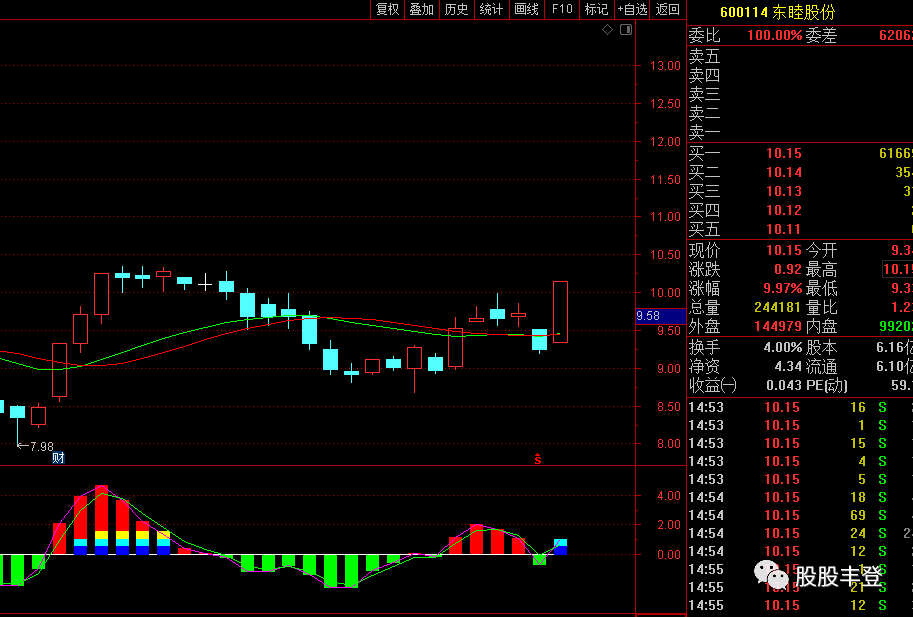
Task: Open the 统计 statistics tool
Action: pos(491,9)
